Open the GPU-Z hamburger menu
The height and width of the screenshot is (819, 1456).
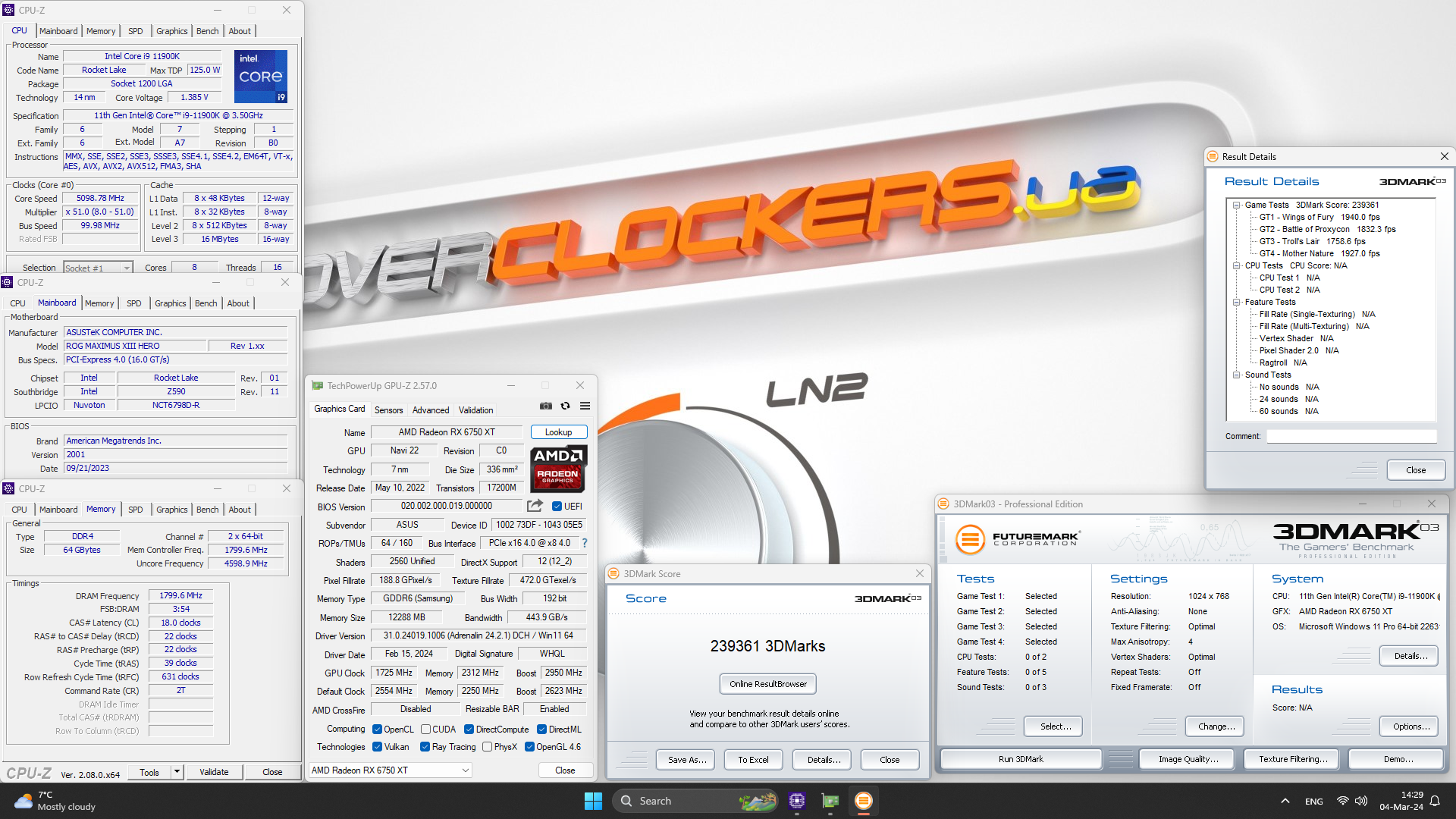coord(585,406)
